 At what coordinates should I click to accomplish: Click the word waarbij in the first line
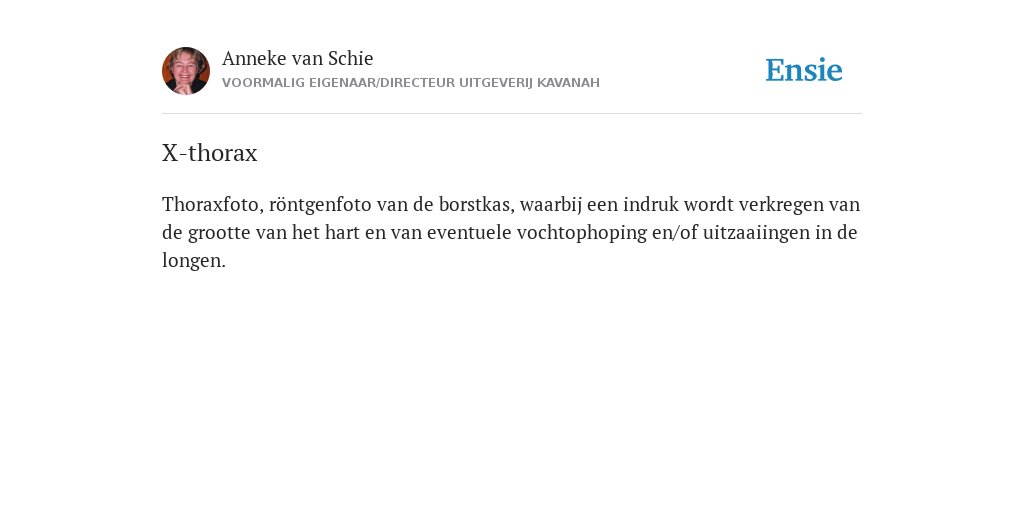click(x=551, y=204)
